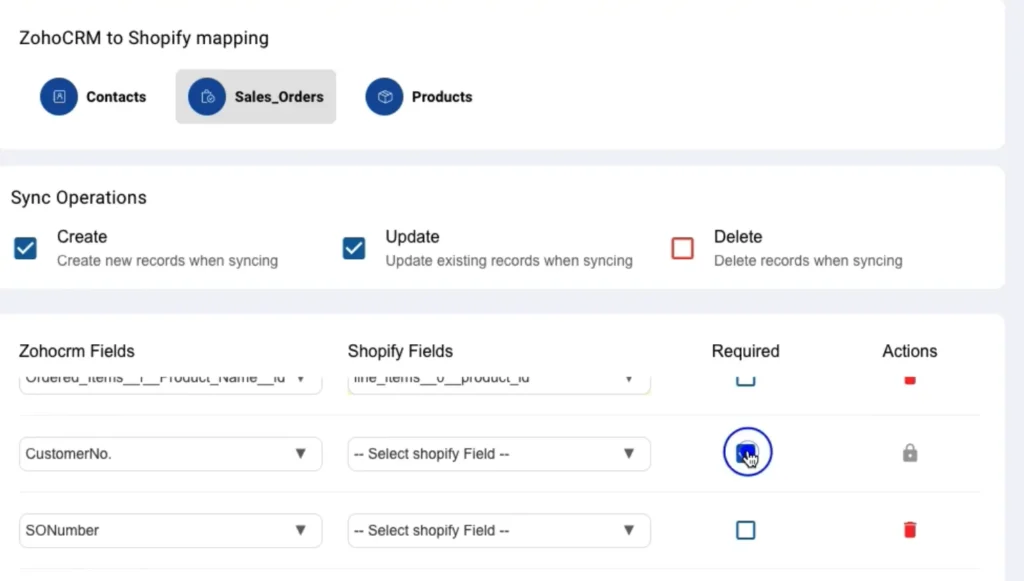Disable the Create sync operation

(x=25, y=247)
